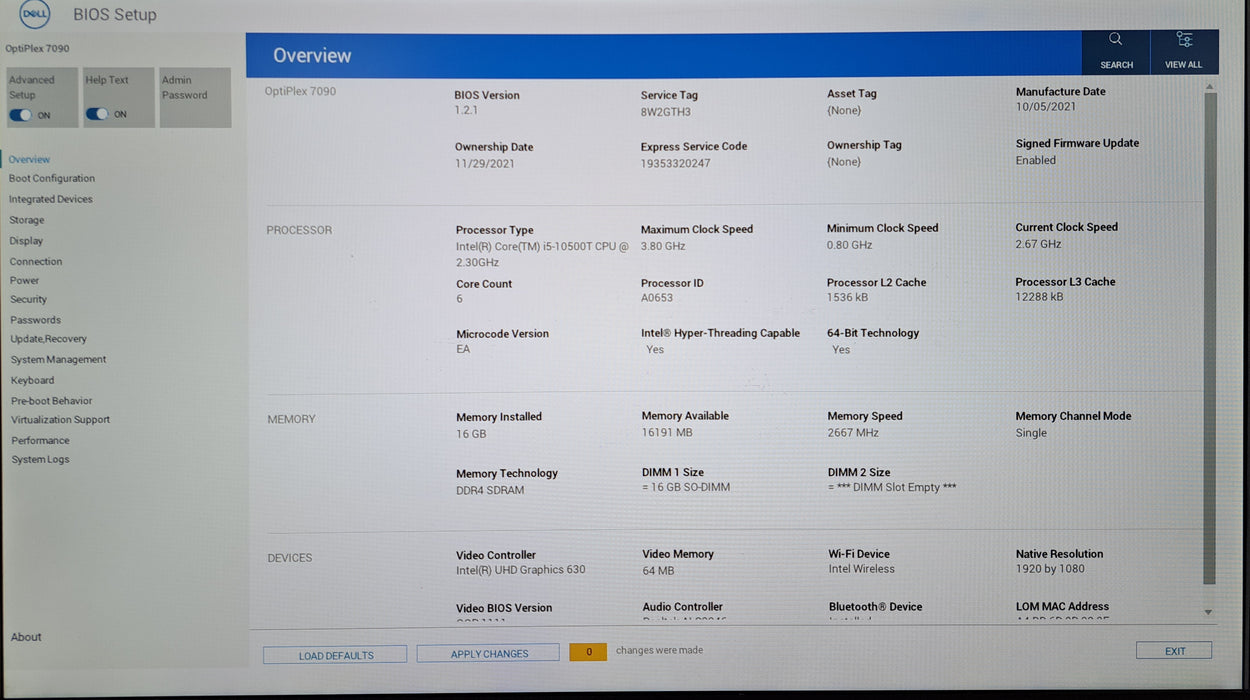Open Display section
The width and height of the screenshot is (1250, 700).
[27, 241]
